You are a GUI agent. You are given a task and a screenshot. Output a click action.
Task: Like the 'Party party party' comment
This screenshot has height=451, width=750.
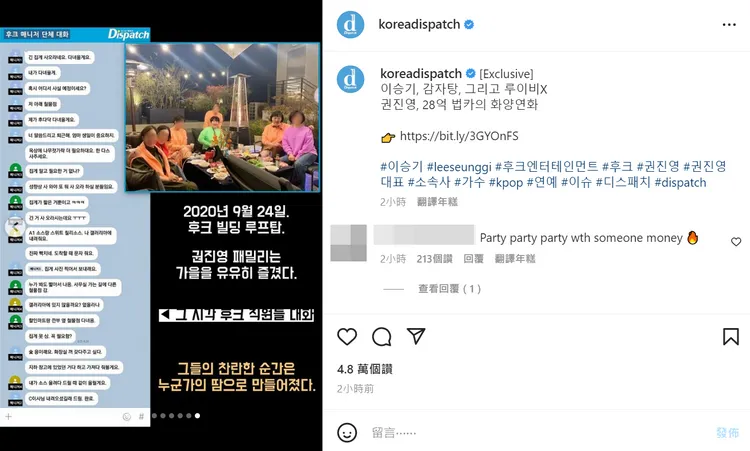pyautogui.click(x=736, y=242)
